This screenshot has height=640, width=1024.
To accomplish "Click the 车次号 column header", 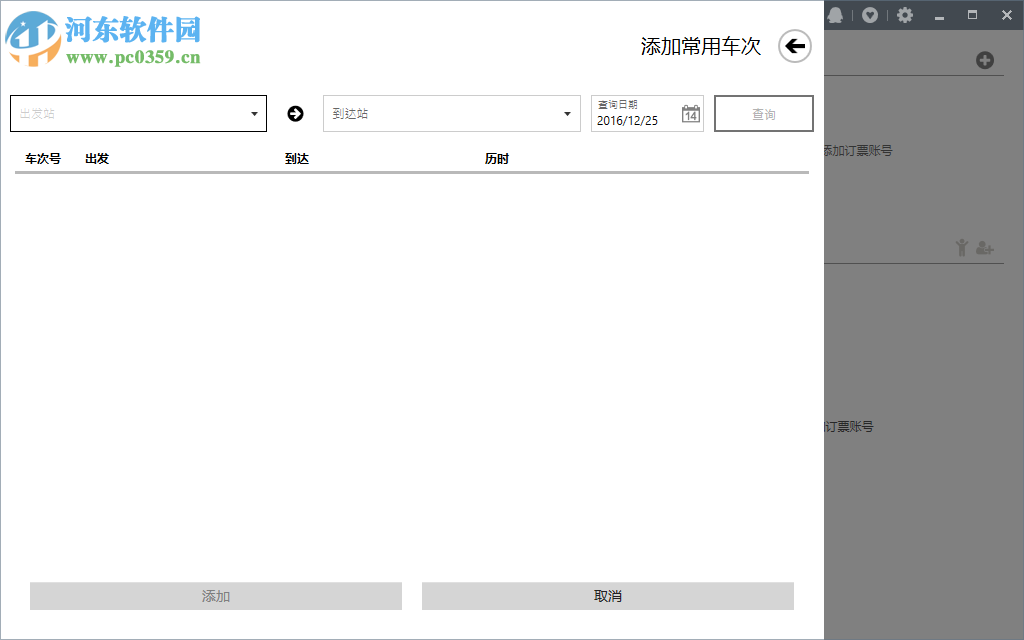I will point(42,158).
